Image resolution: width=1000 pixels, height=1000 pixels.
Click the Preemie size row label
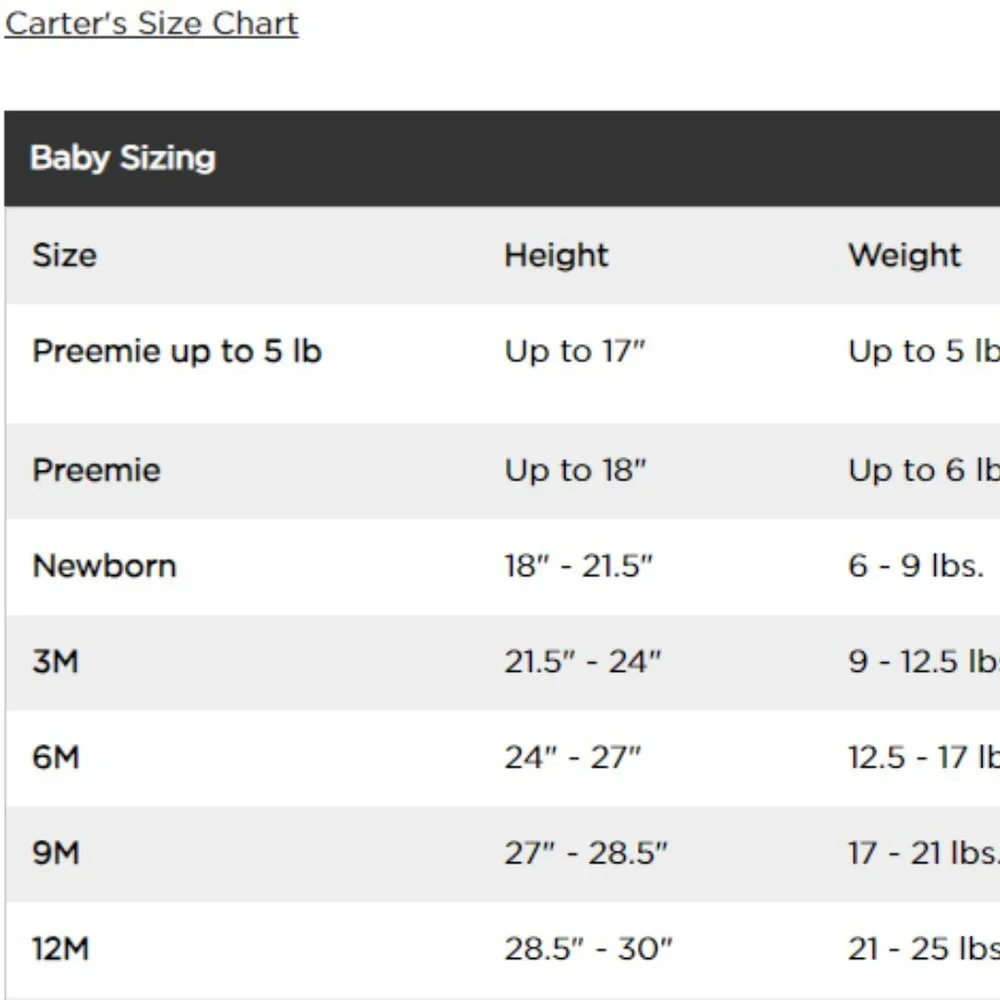(x=96, y=470)
